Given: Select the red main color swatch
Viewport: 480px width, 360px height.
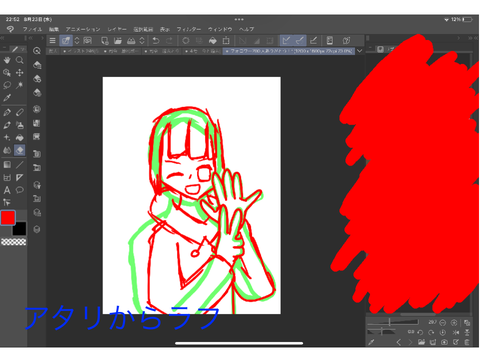Looking at the screenshot, I should click(x=8, y=218).
